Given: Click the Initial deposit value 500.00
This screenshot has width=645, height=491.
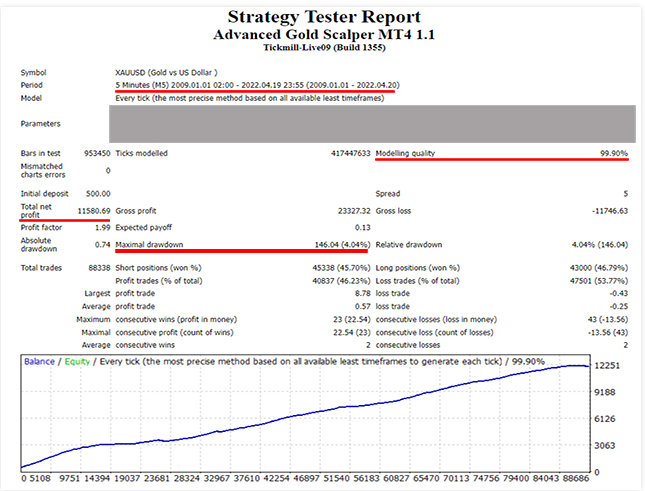Looking at the screenshot, I should (98, 194).
